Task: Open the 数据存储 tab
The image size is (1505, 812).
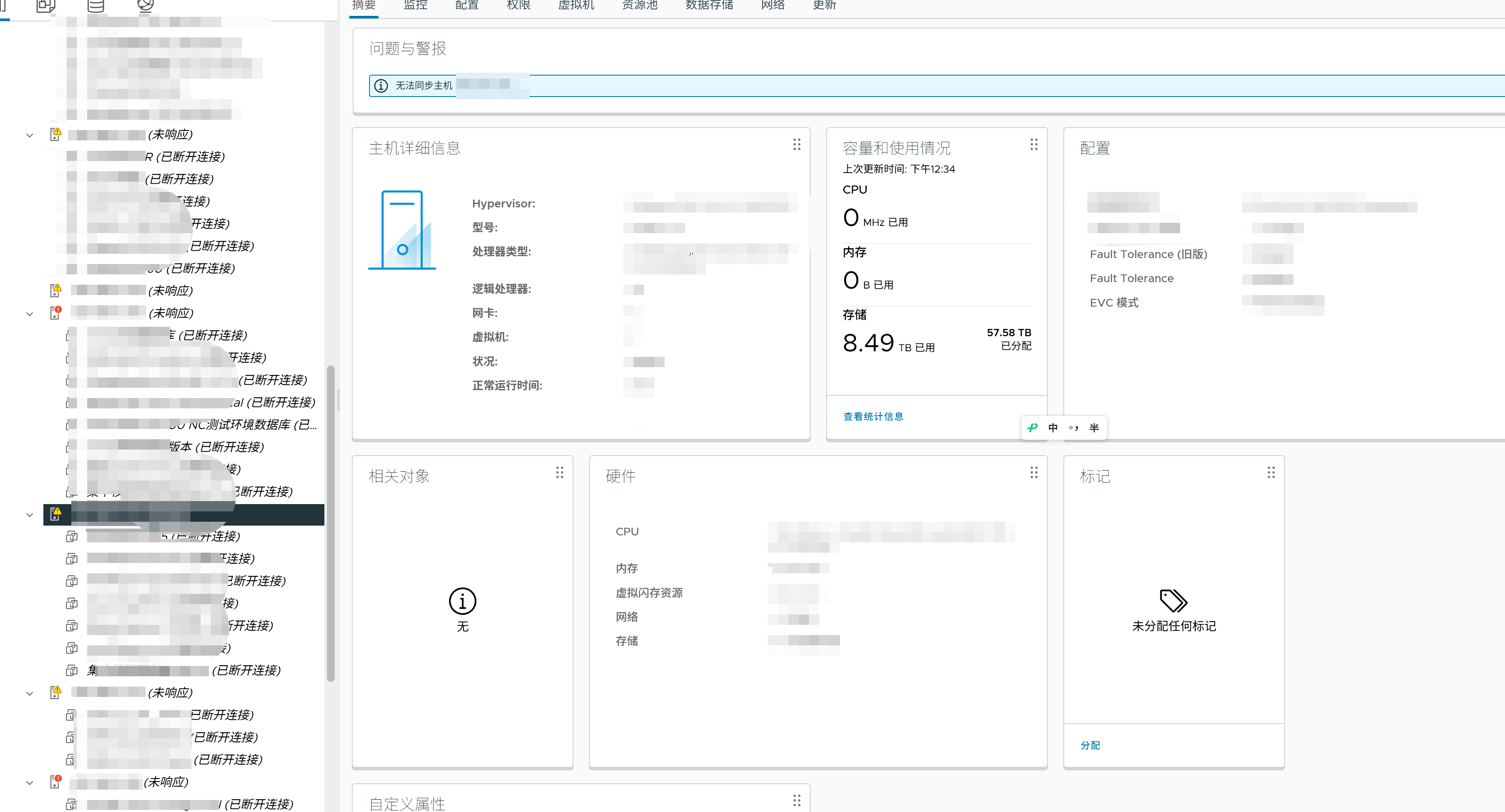Action: (709, 6)
